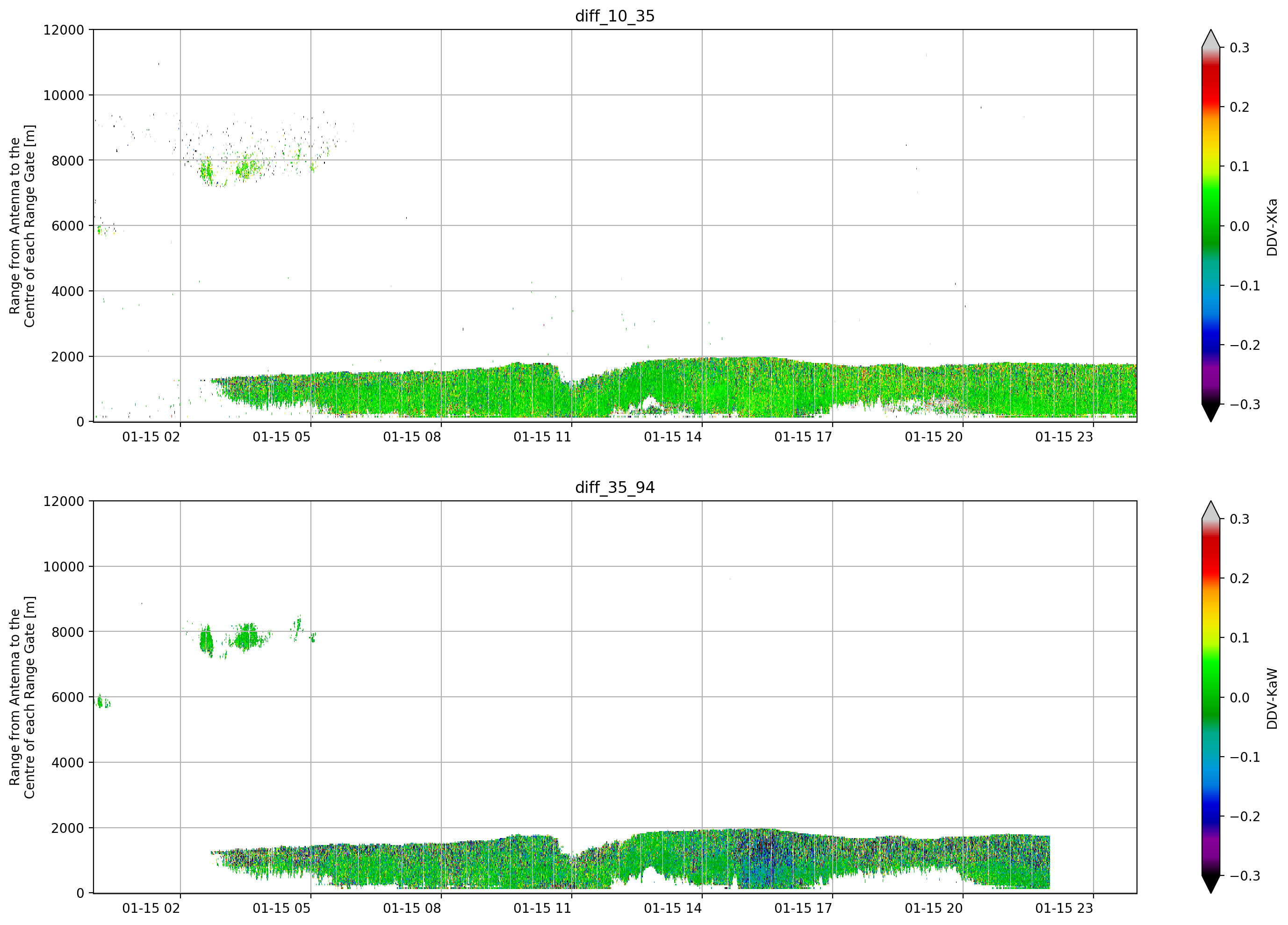
Task: Click the top colorbar black lower arrow
Action: click(x=1211, y=412)
